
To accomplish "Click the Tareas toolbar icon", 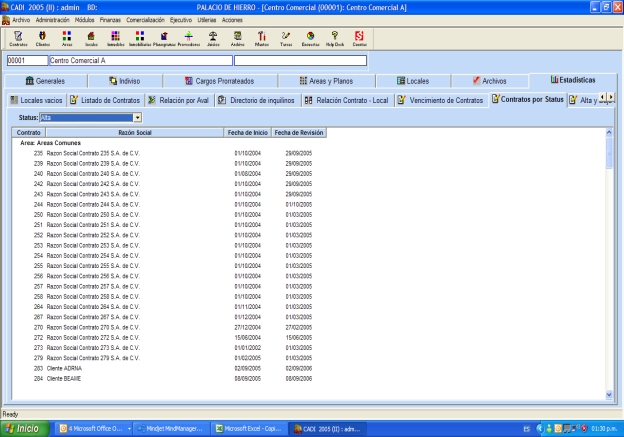I will coord(285,38).
